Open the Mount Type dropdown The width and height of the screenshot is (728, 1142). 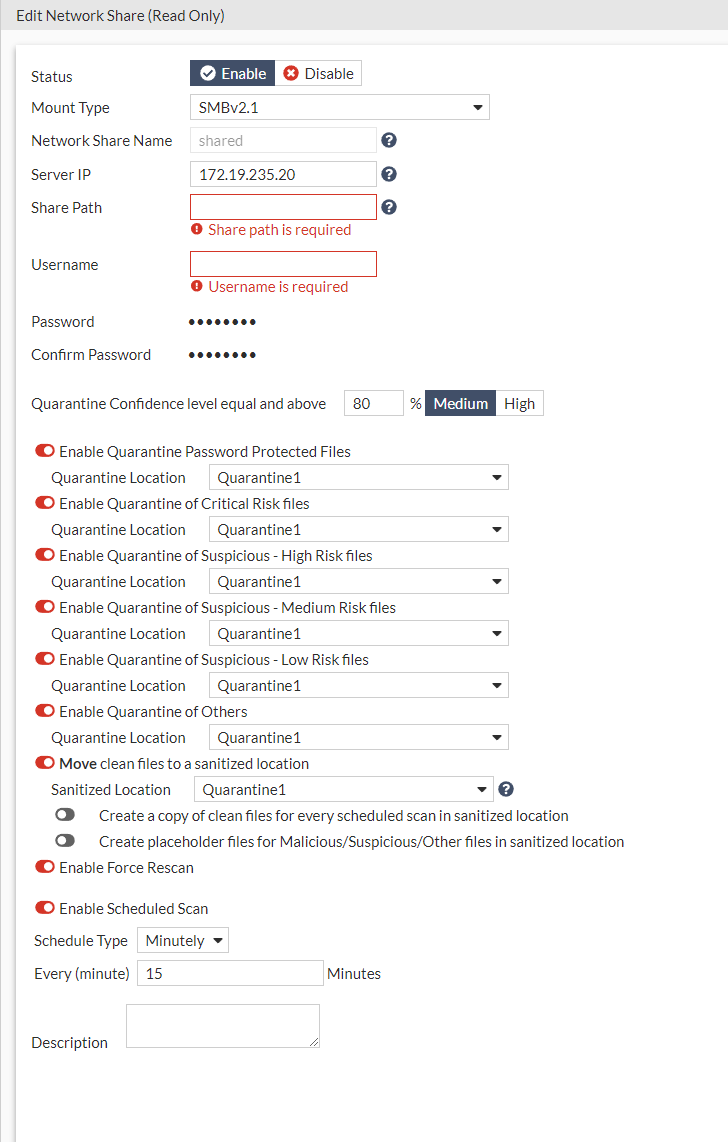click(x=339, y=107)
